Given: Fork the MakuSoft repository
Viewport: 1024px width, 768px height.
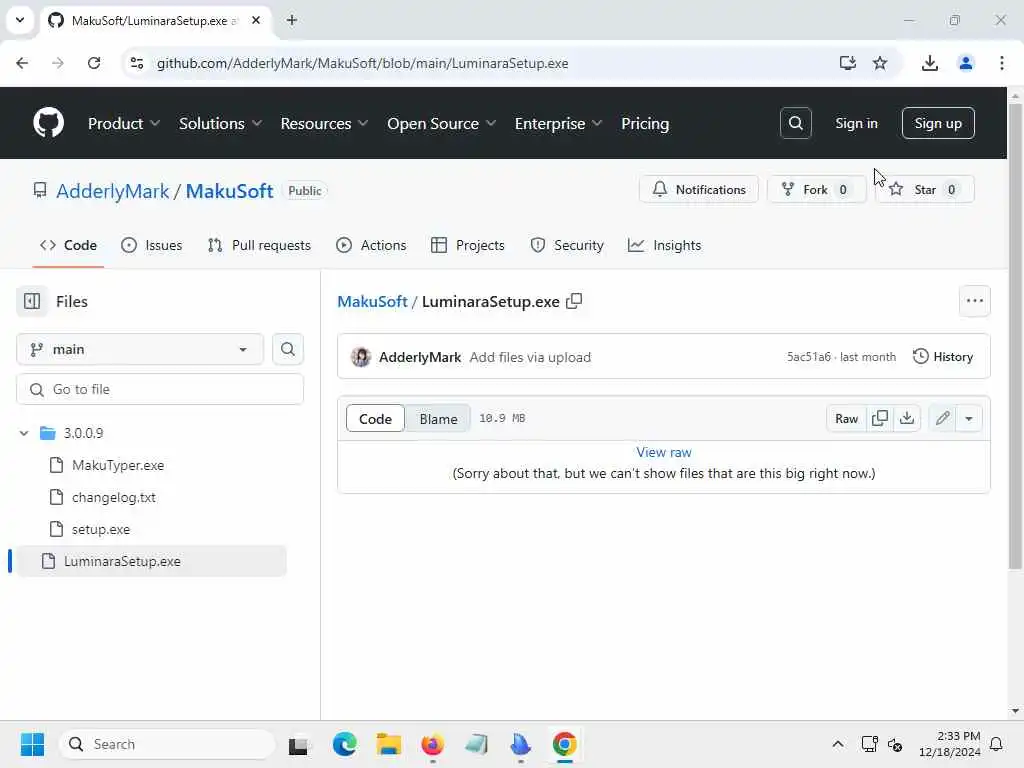Looking at the screenshot, I should pos(816,189).
